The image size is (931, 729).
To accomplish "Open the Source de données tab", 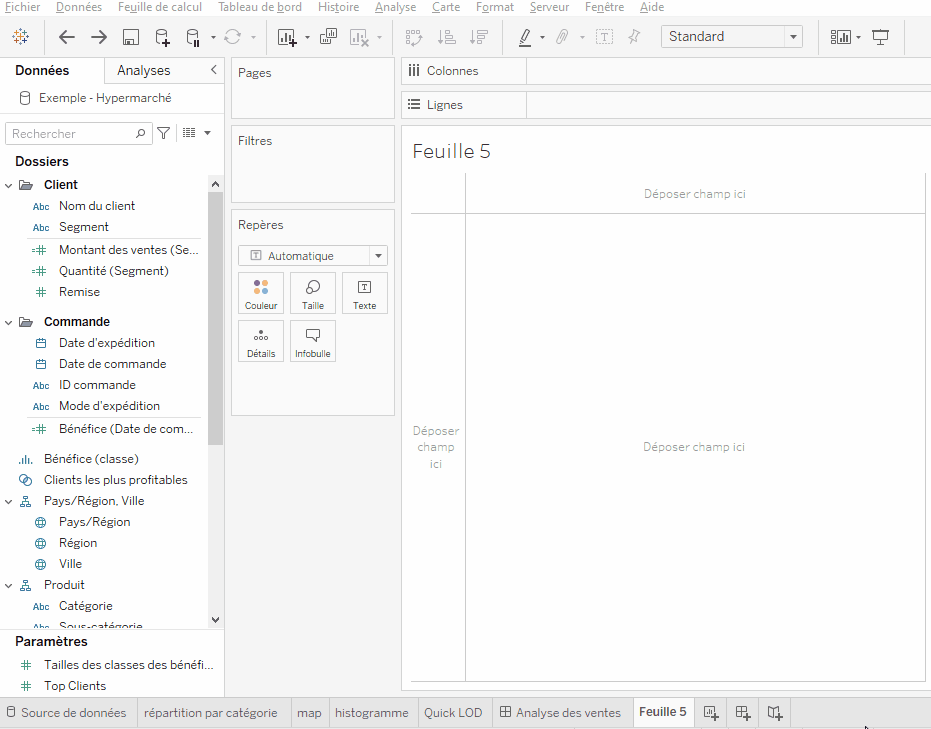I will (68, 712).
